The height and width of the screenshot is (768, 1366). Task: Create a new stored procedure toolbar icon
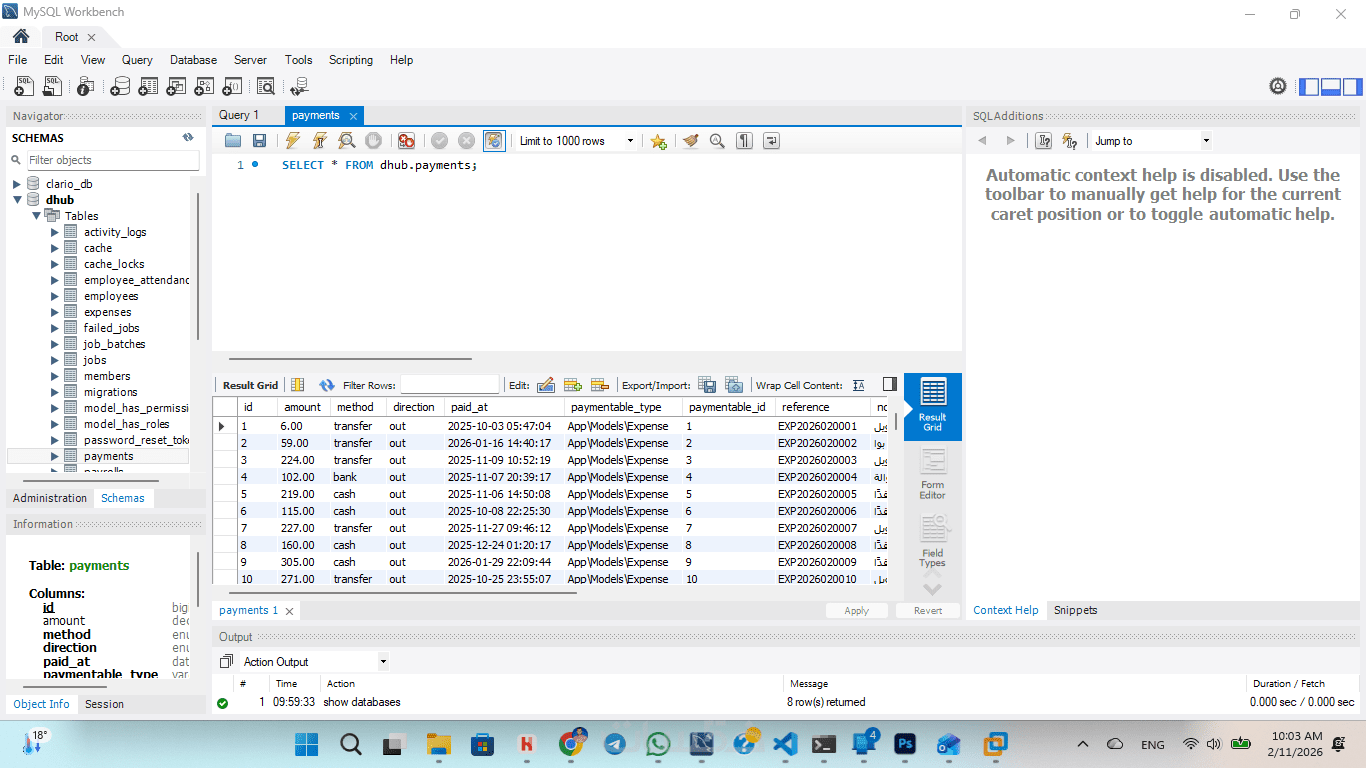pyautogui.click(x=204, y=87)
